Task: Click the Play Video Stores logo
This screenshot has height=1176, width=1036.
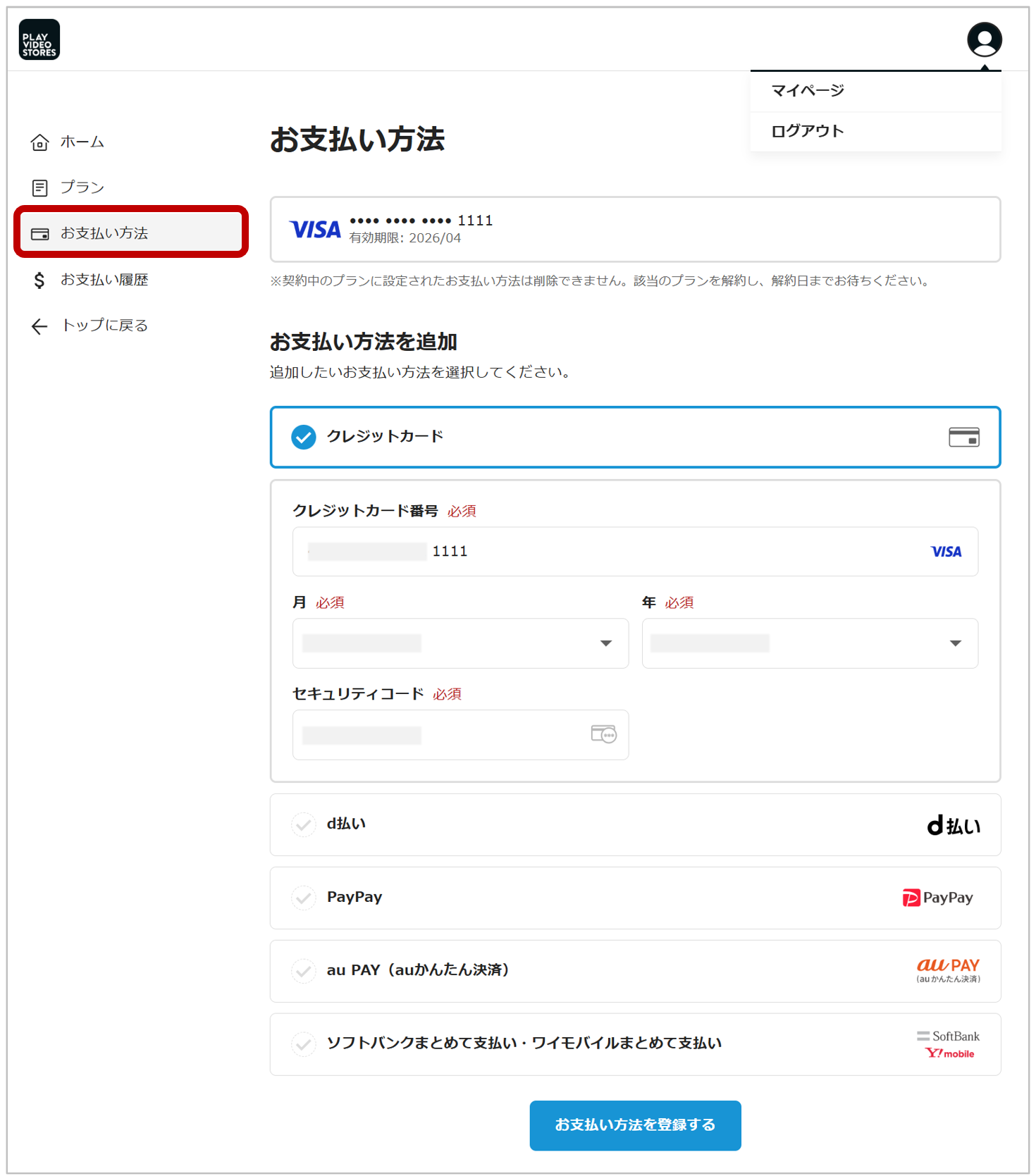Action: 39,39
